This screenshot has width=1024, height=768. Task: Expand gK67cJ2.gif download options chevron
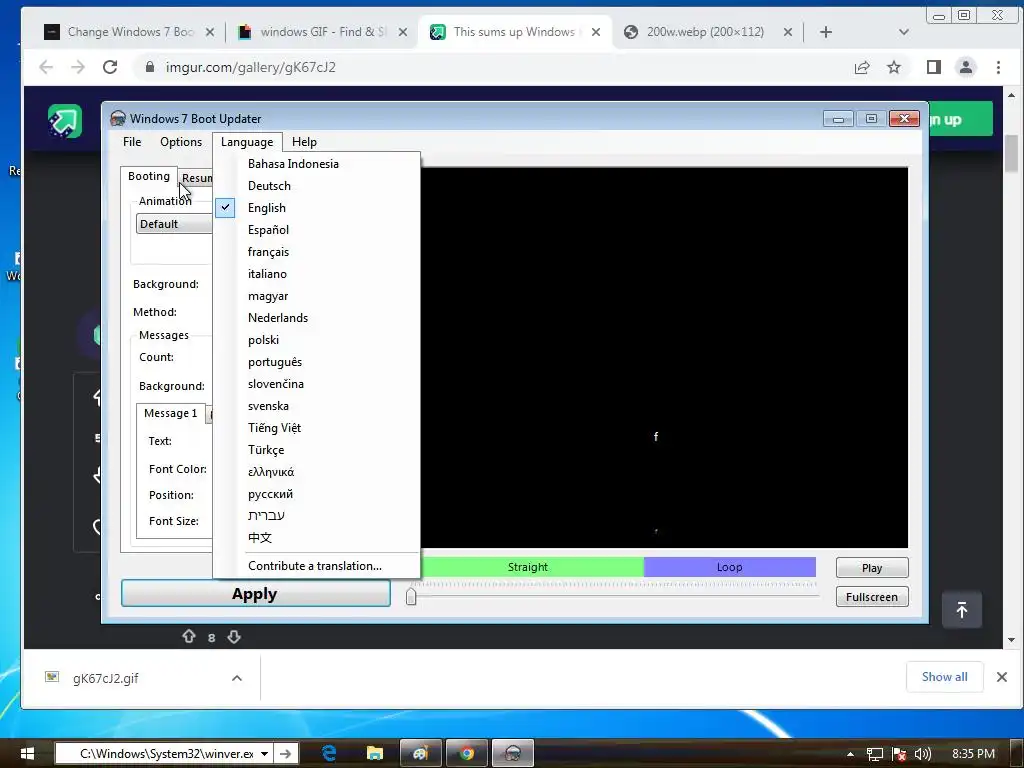(237, 679)
